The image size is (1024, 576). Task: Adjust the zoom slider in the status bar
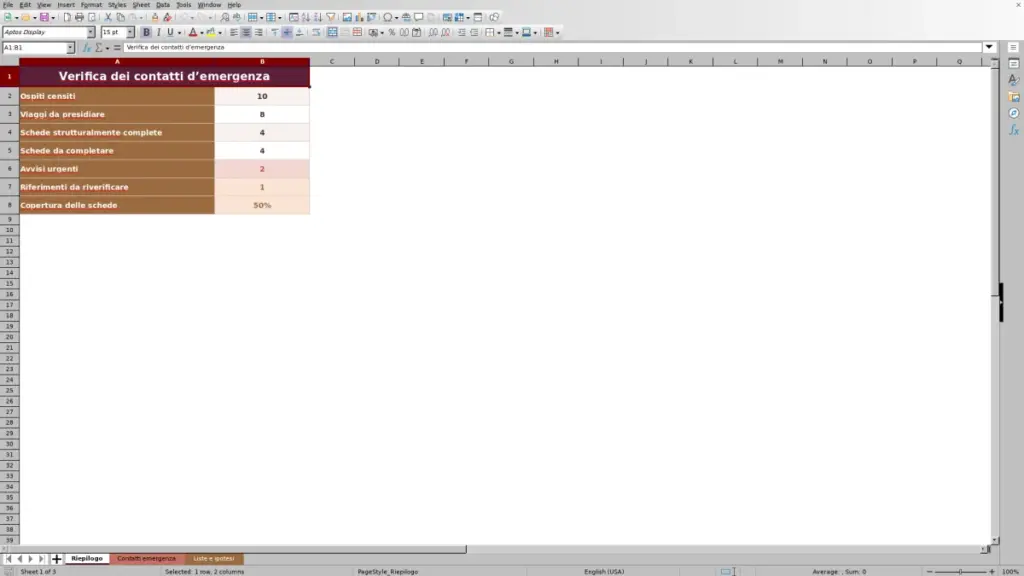(961, 571)
